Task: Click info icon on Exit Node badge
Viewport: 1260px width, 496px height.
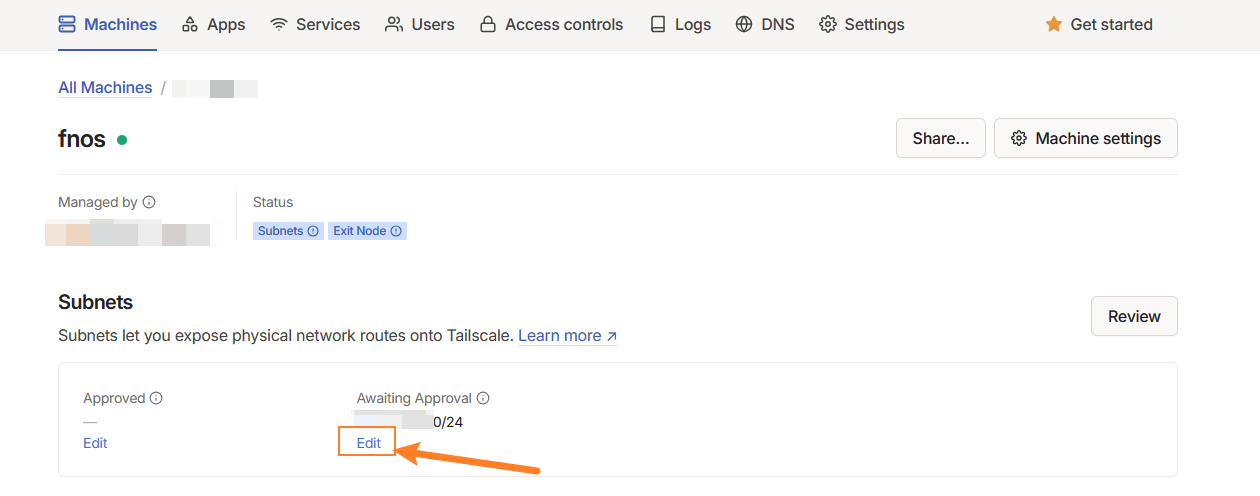Action: [x=396, y=231]
